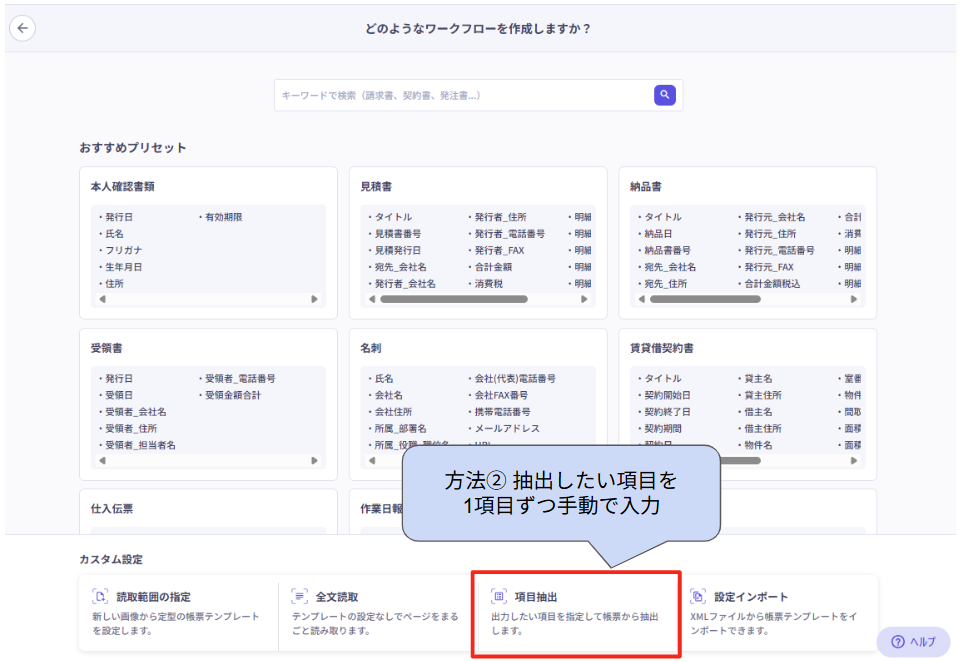Select the 本人確認書類 preset card
Viewport: 968px width, 662px height.
pyautogui.click(x=208, y=187)
